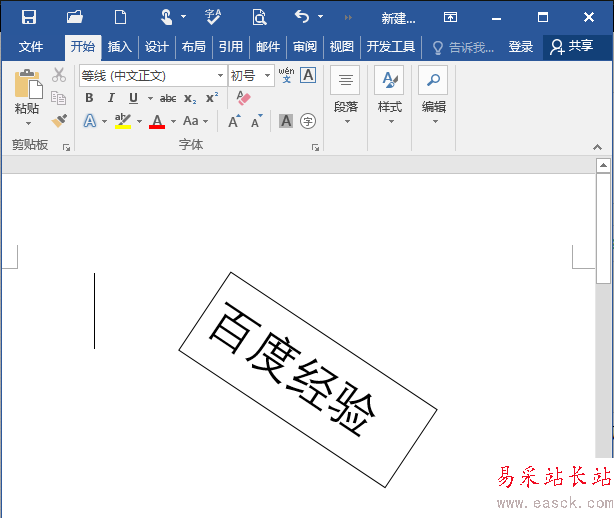Click the vertical scrollbar up arrow
Viewport: 614px width, 518px height.
point(603,166)
